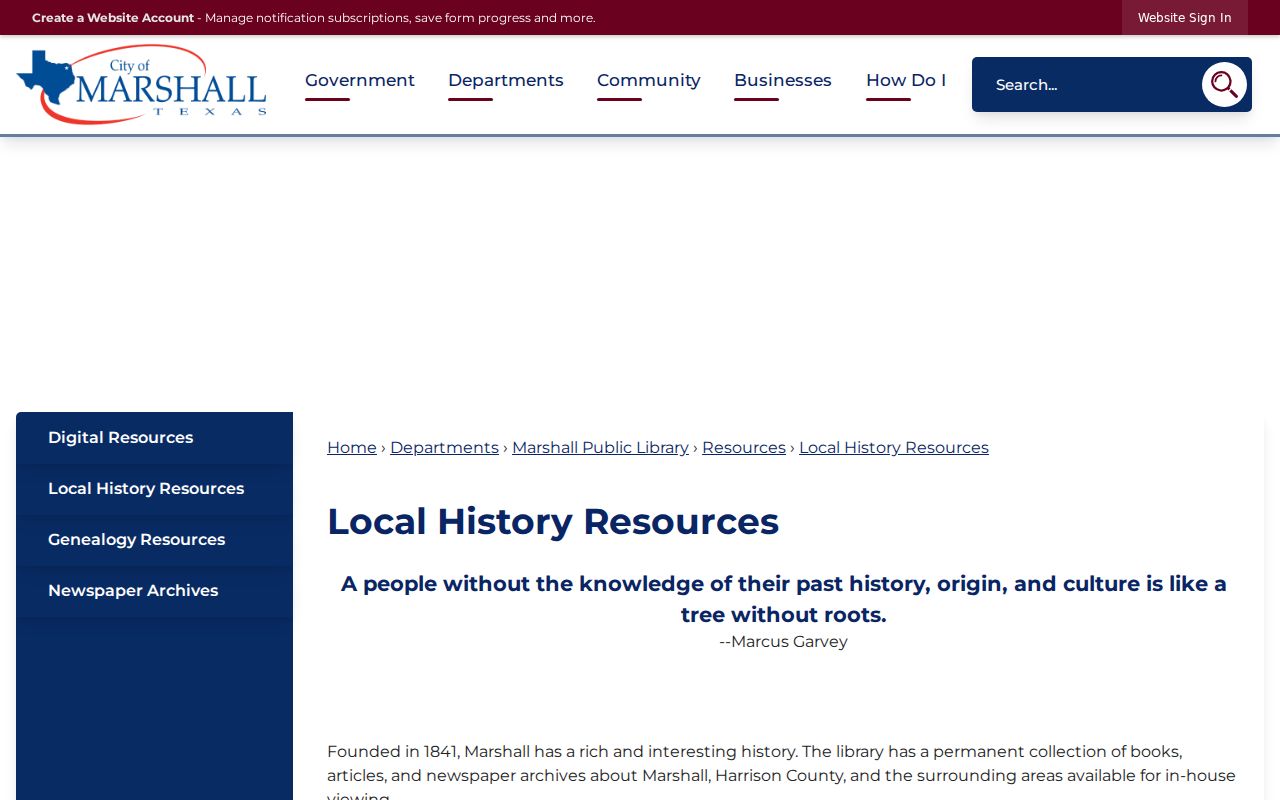
Task: Select Genealogy Resources in sidebar
Action: point(154,540)
